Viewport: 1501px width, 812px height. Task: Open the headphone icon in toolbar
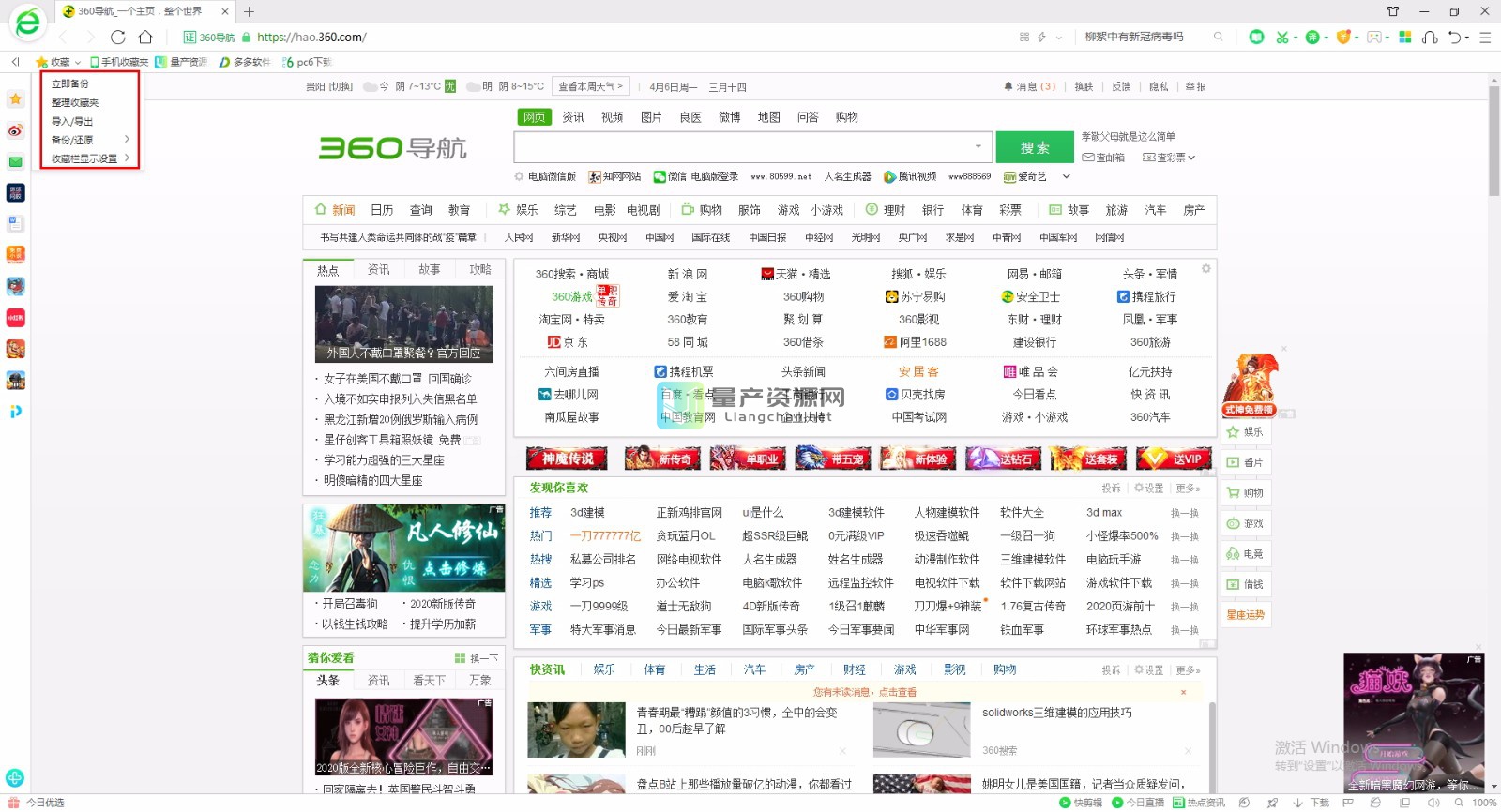click(x=1431, y=38)
